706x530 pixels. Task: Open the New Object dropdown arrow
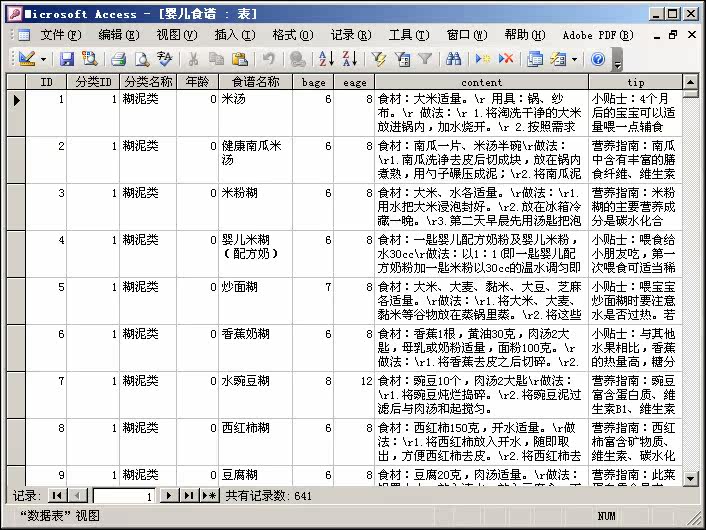[x=574, y=59]
